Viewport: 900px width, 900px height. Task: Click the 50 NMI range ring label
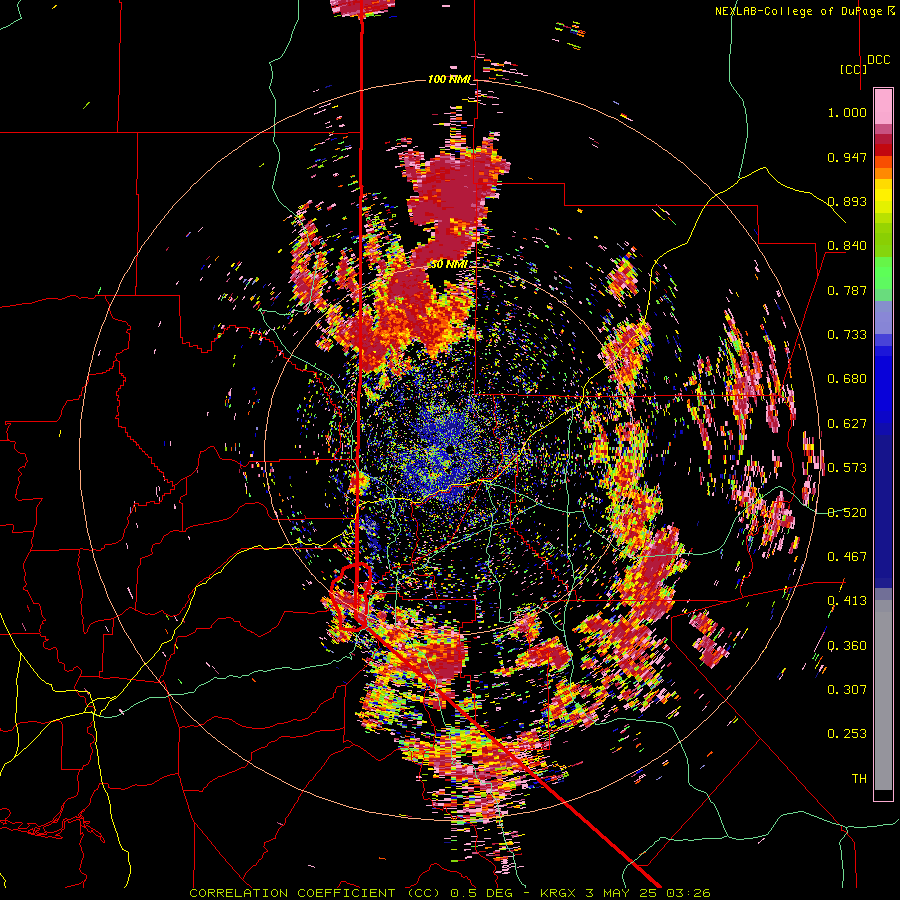pos(448,265)
